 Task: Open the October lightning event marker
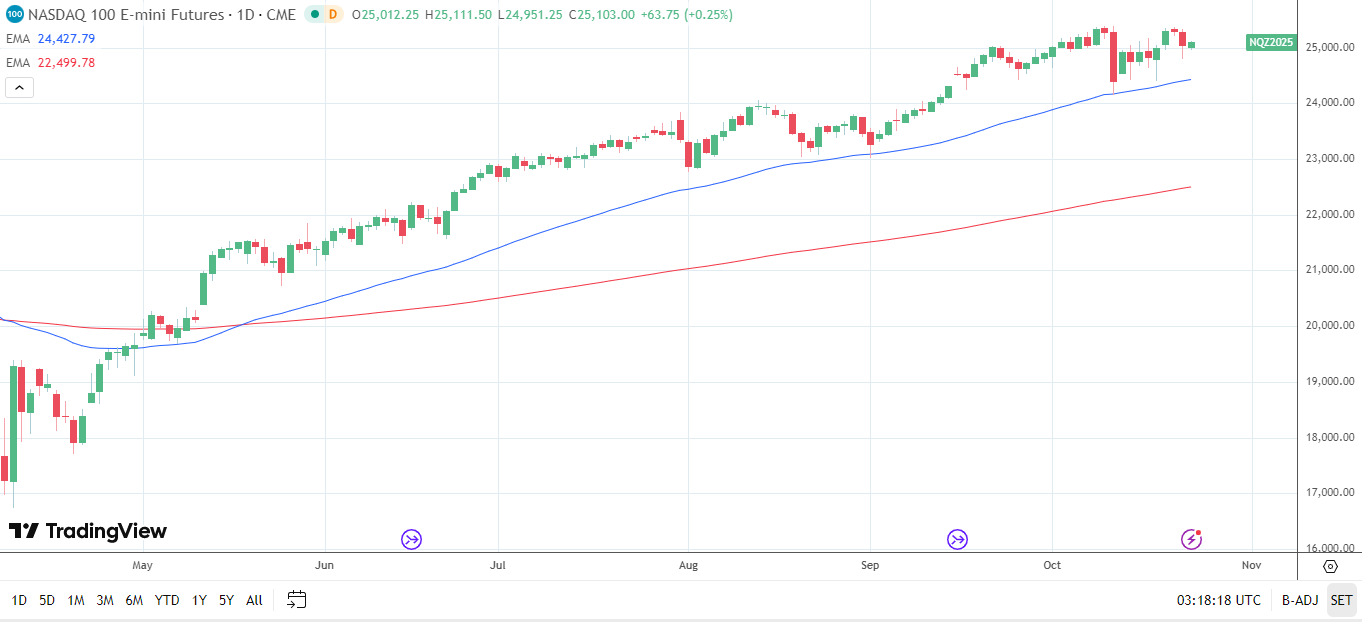[x=1191, y=540]
